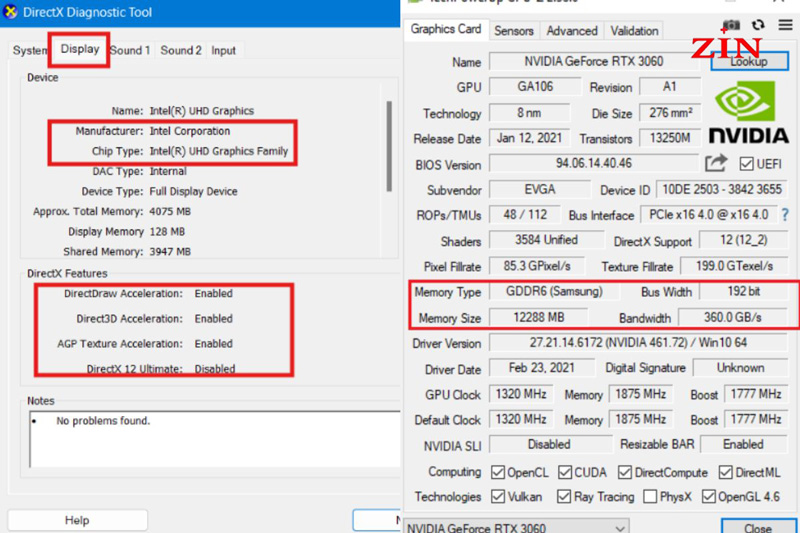Click the Device panel vertical scrollbar
The height and width of the screenshot is (533, 800).
(389, 146)
